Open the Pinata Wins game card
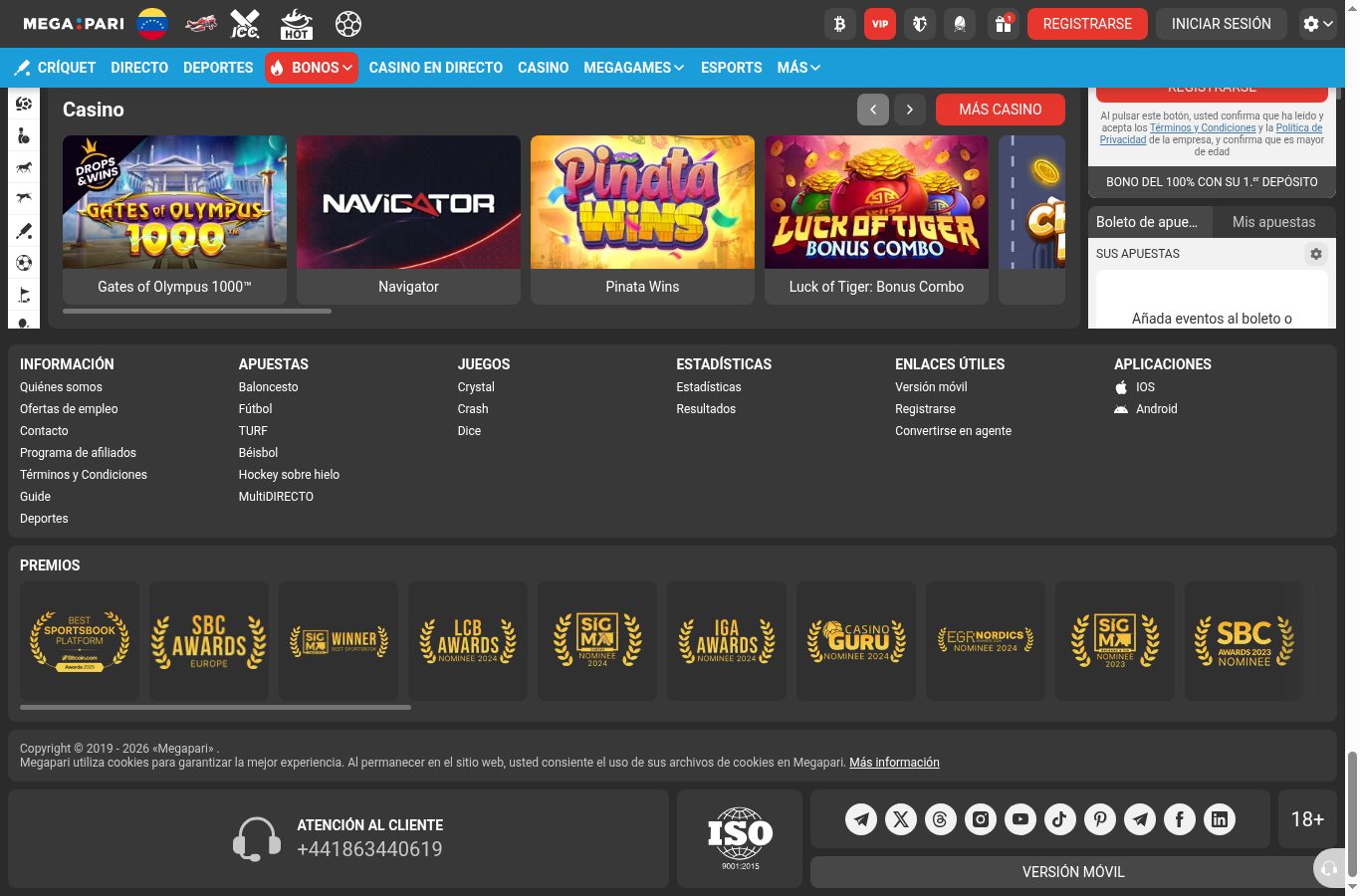This screenshot has height=896, width=1360. (642, 220)
